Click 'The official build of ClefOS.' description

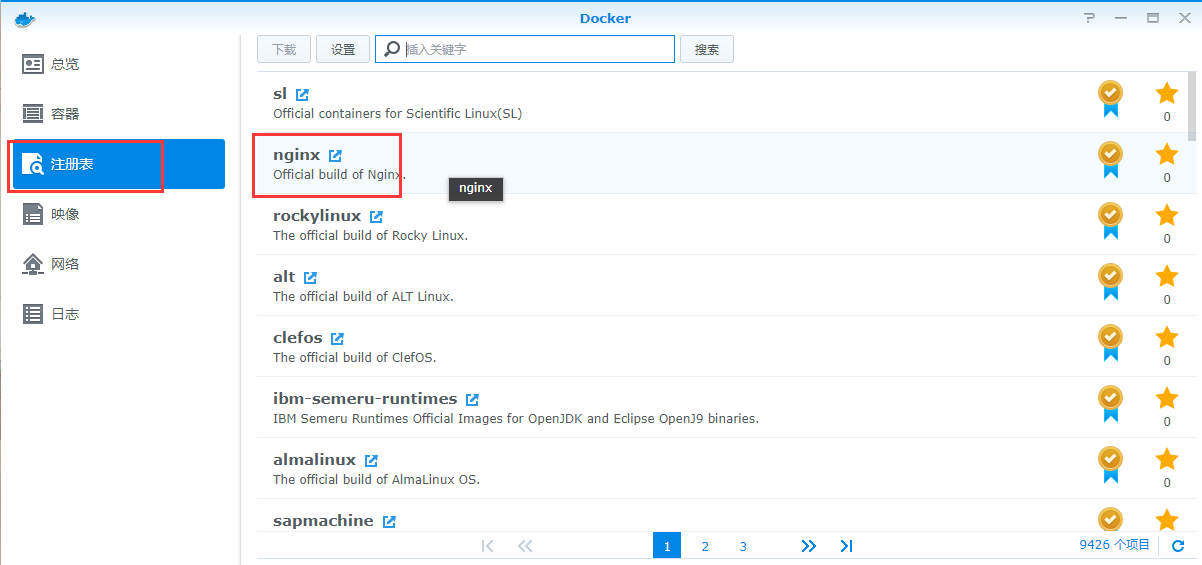coord(354,358)
